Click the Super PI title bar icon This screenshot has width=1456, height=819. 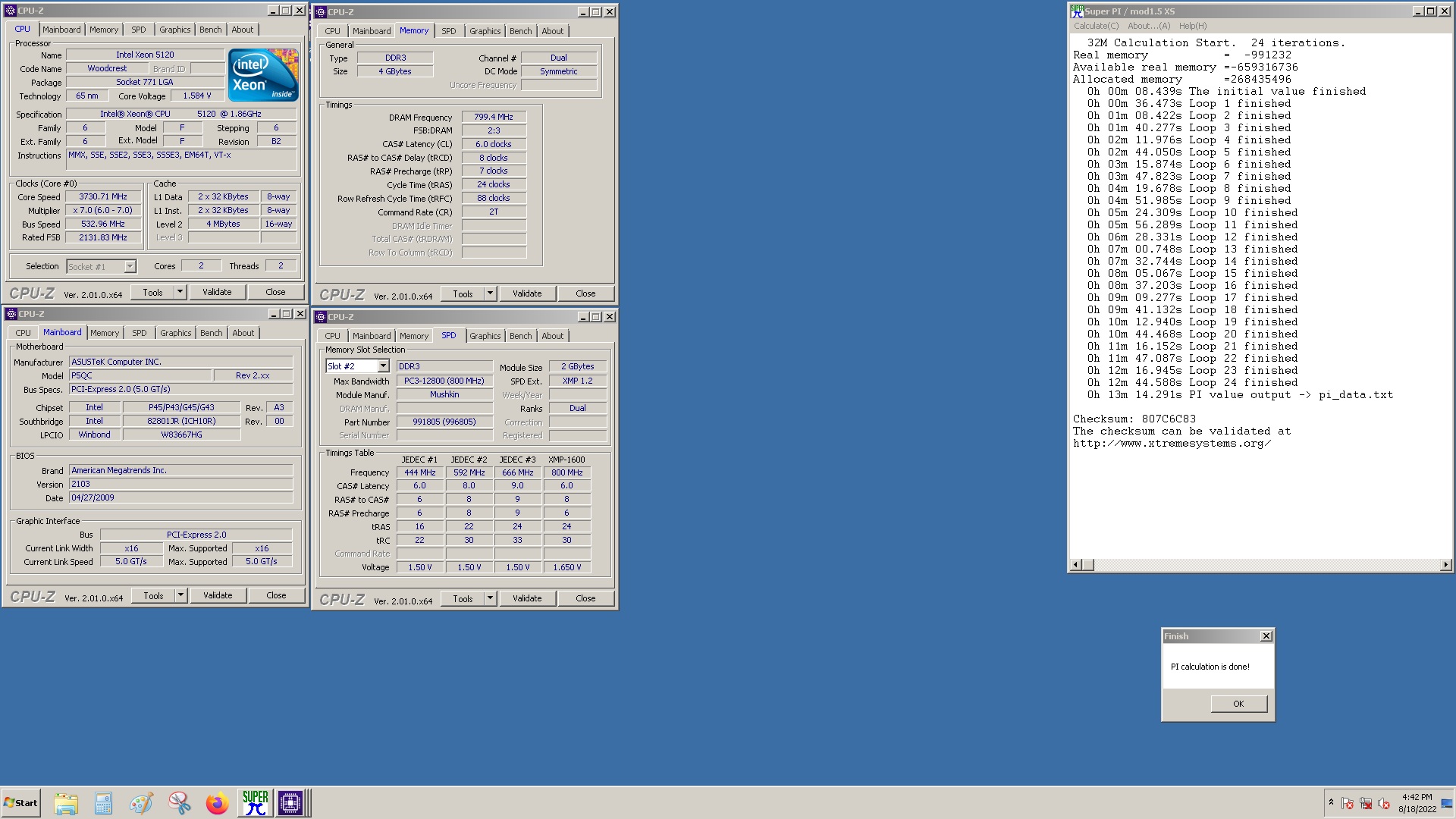tap(1077, 11)
